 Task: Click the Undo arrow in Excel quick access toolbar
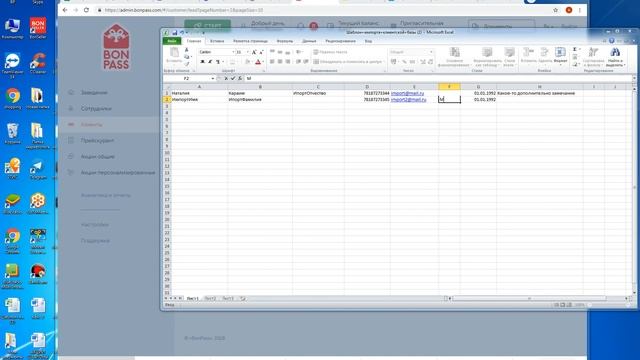pyautogui.click(x=182, y=32)
